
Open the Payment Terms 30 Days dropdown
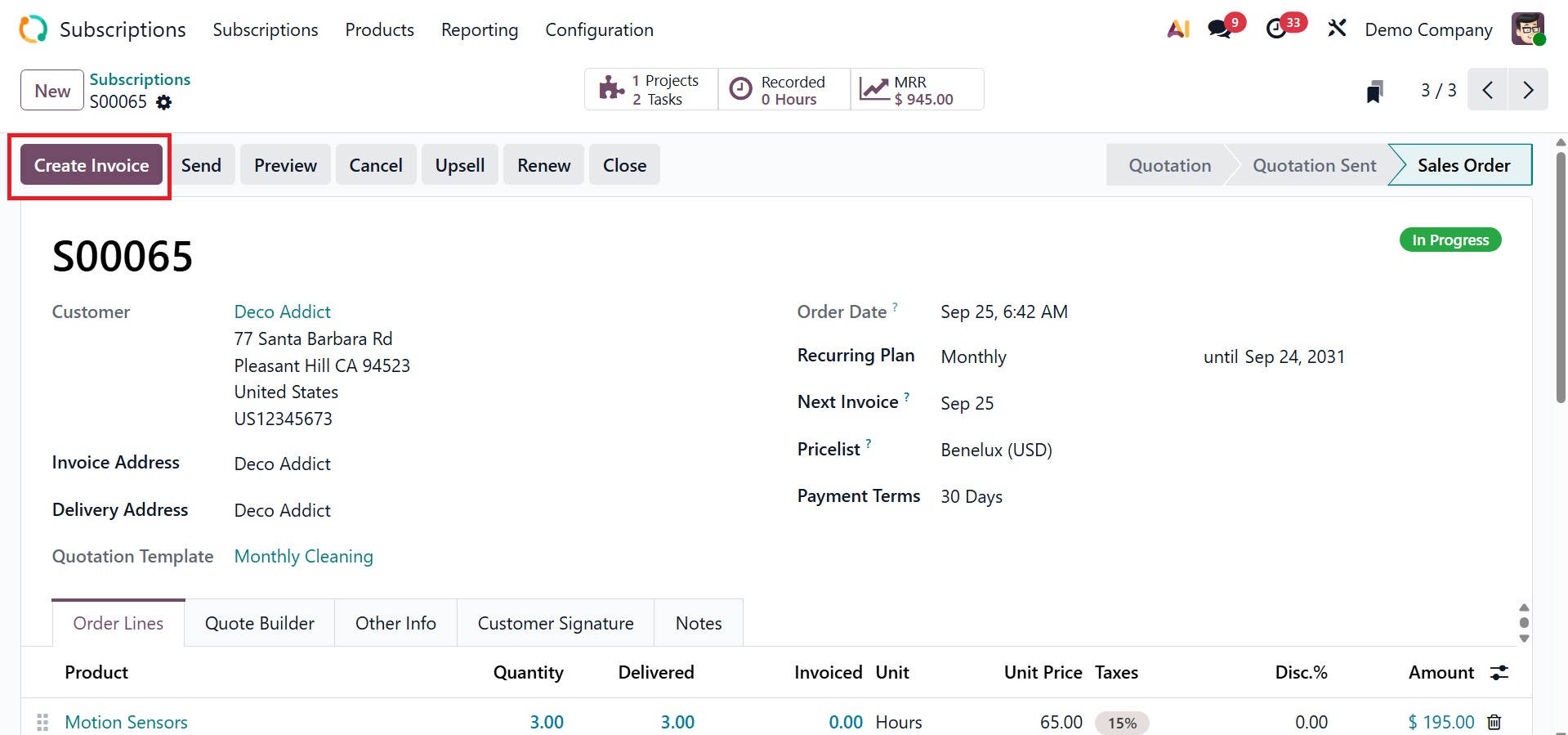point(972,497)
